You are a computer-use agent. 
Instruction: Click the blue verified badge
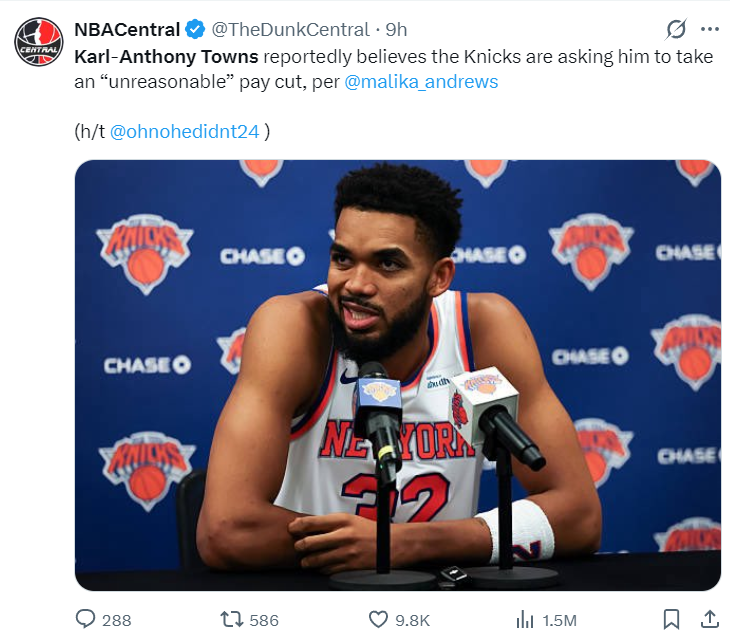(195, 29)
